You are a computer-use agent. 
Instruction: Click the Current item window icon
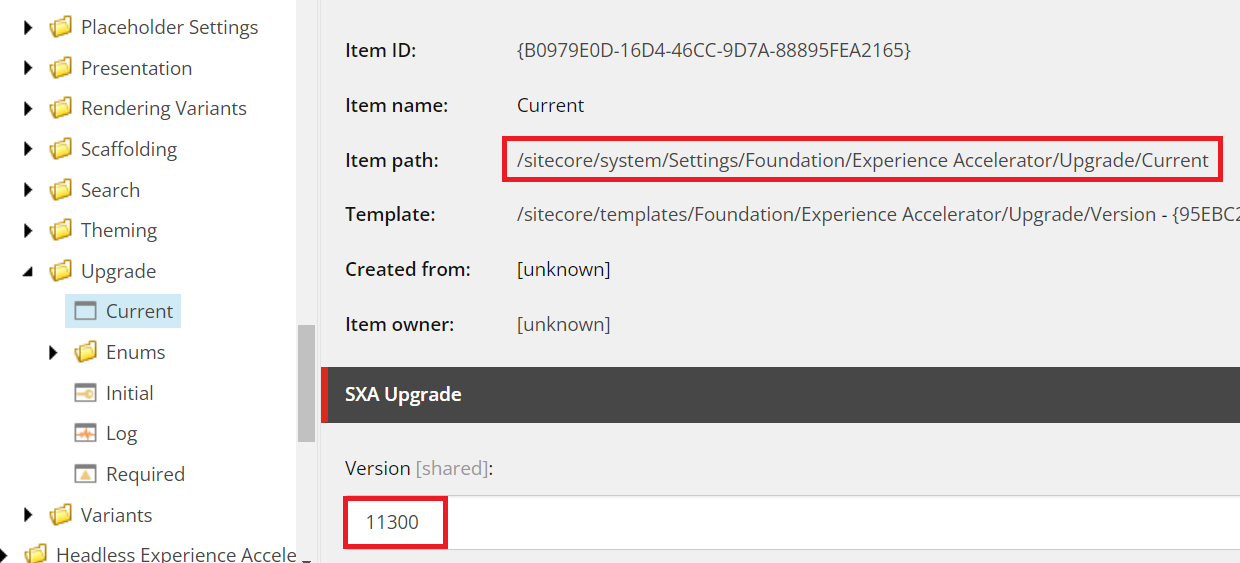click(x=85, y=311)
